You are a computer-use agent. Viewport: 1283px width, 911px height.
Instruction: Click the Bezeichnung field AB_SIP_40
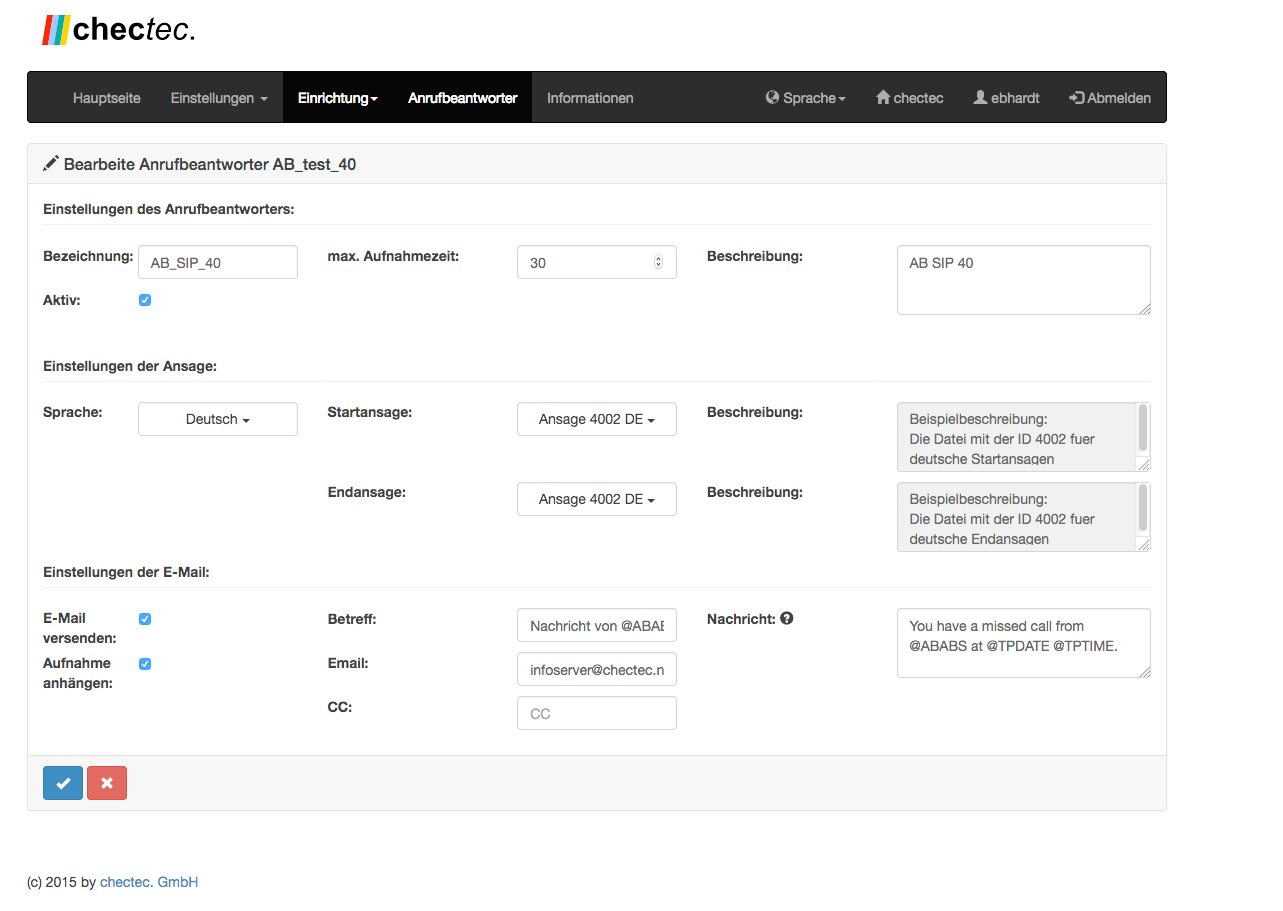click(218, 262)
